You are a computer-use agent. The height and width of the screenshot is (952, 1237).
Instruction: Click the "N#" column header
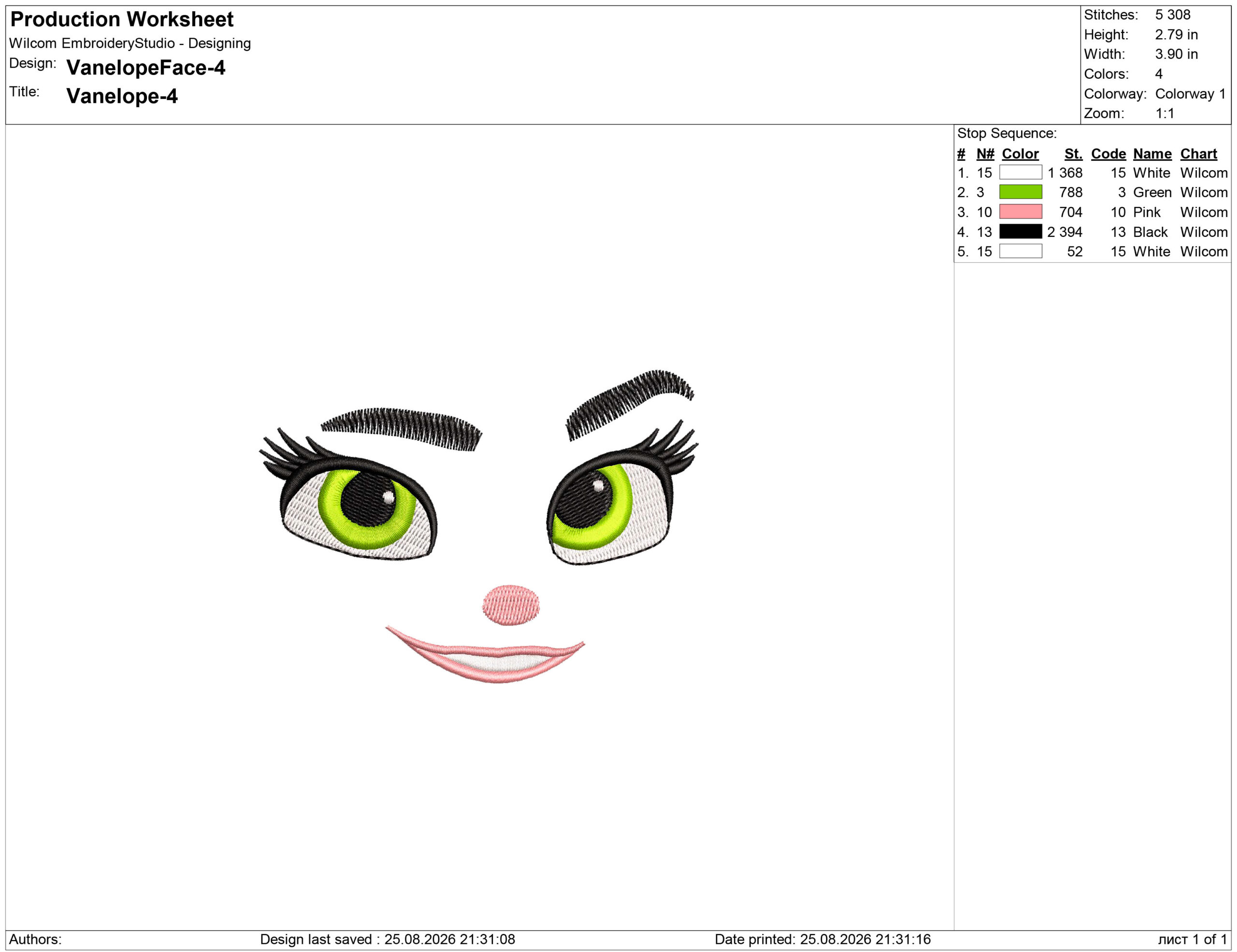(x=986, y=154)
